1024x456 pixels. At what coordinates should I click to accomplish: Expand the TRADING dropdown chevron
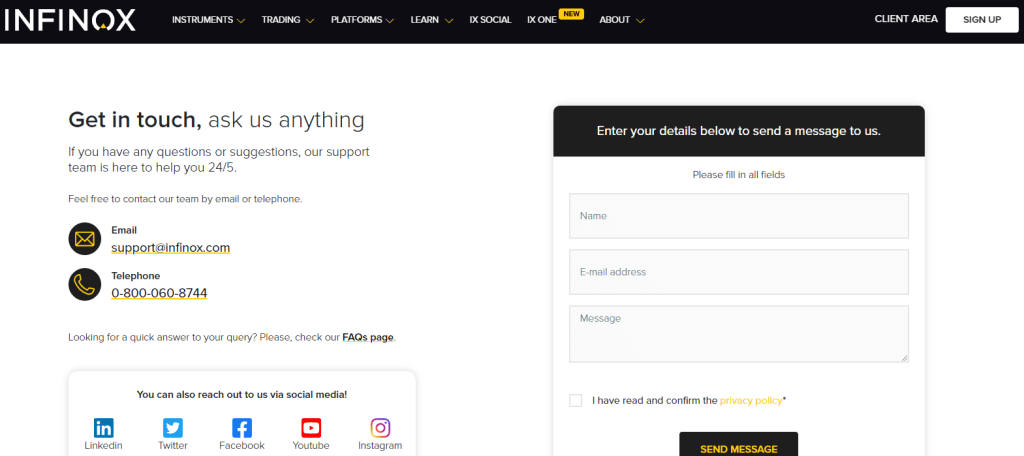pos(310,21)
